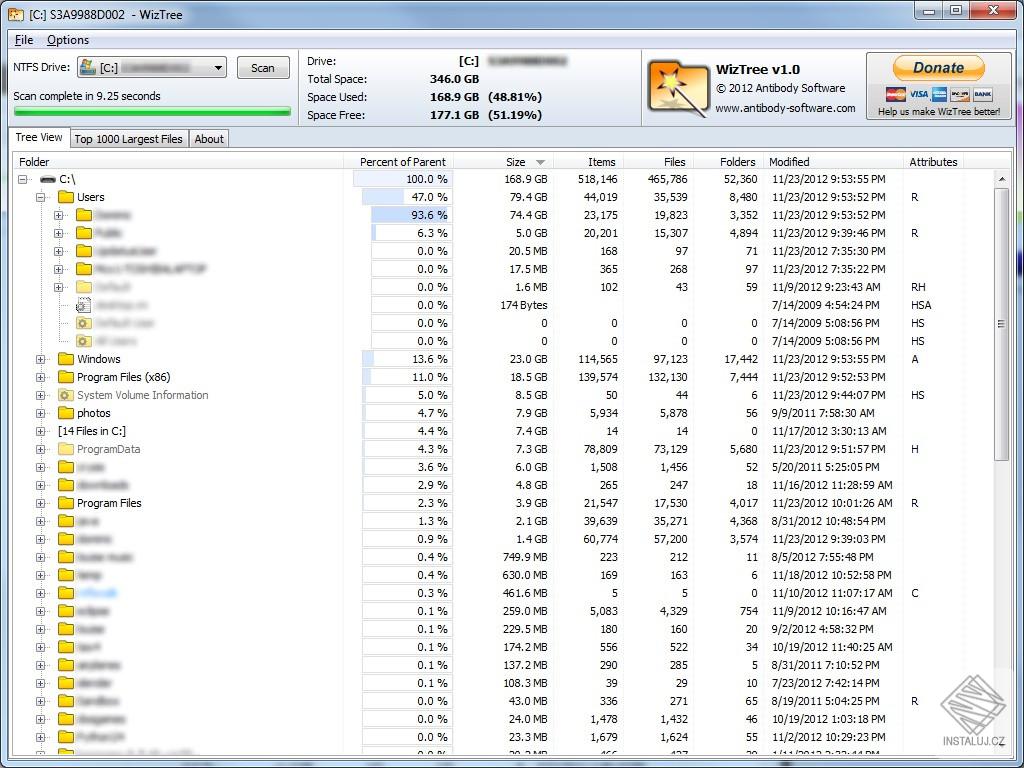Click the folder icon on the 3.9 GB Program Files row
This screenshot has width=1024, height=768.
pos(65,503)
